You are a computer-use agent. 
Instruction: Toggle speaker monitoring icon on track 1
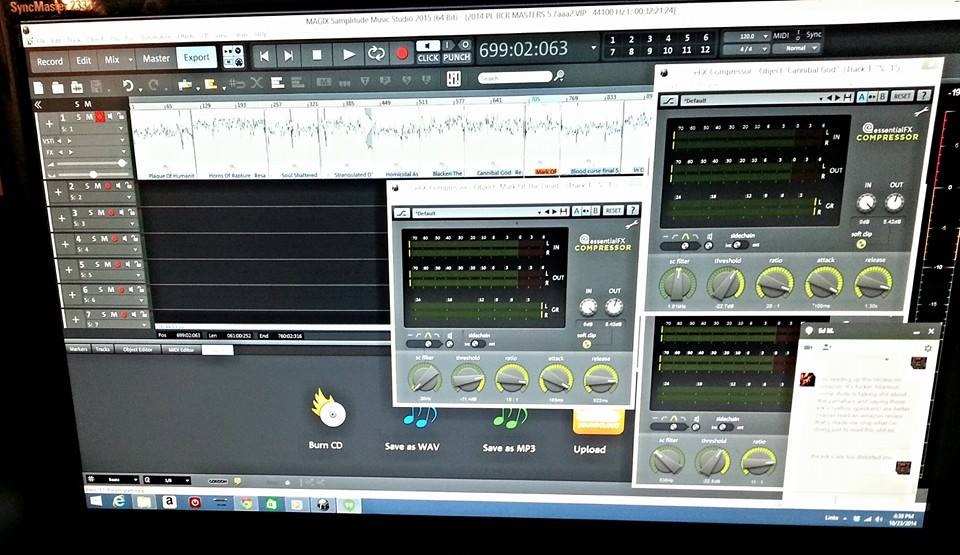[111, 116]
